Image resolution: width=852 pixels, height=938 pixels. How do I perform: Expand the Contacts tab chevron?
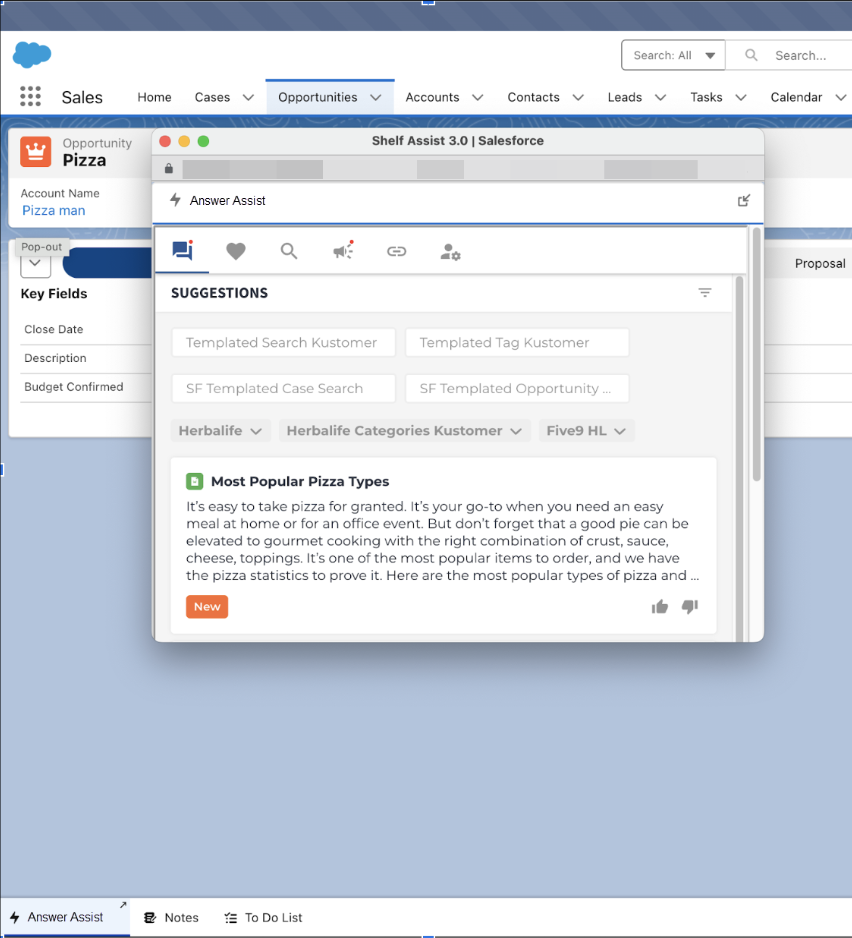(578, 97)
